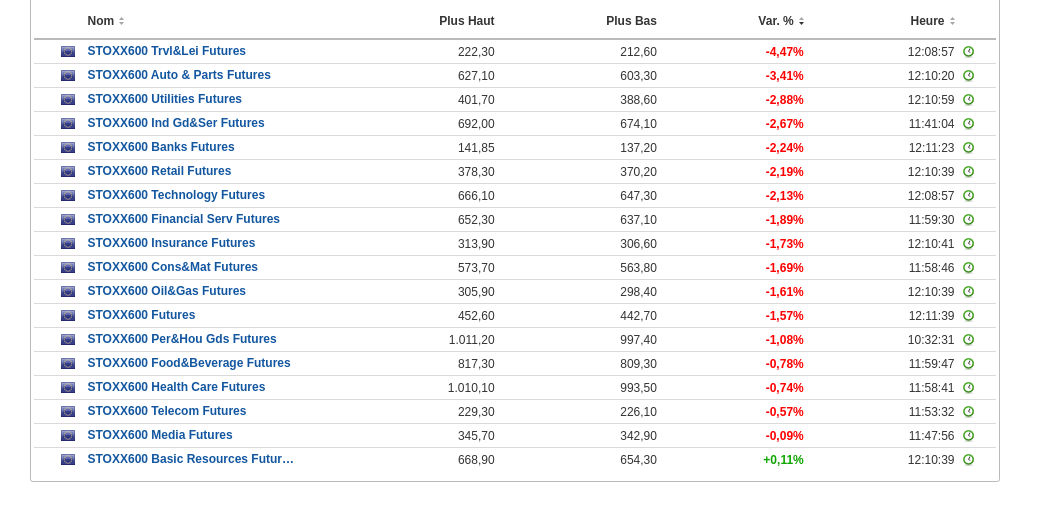Click the clock icon for Oil&Gas Futures
This screenshot has width=1048, height=507.
pyautogui.click(x=968, y=292)
